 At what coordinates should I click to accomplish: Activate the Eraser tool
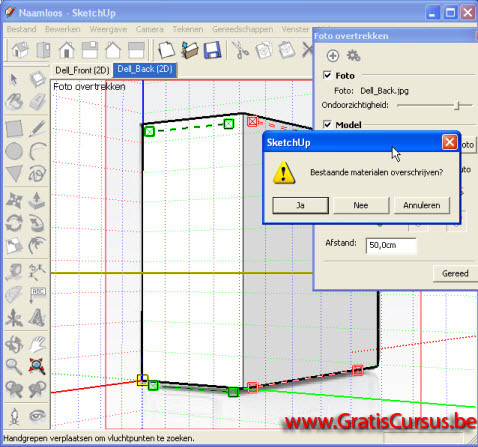pos(37,102)
